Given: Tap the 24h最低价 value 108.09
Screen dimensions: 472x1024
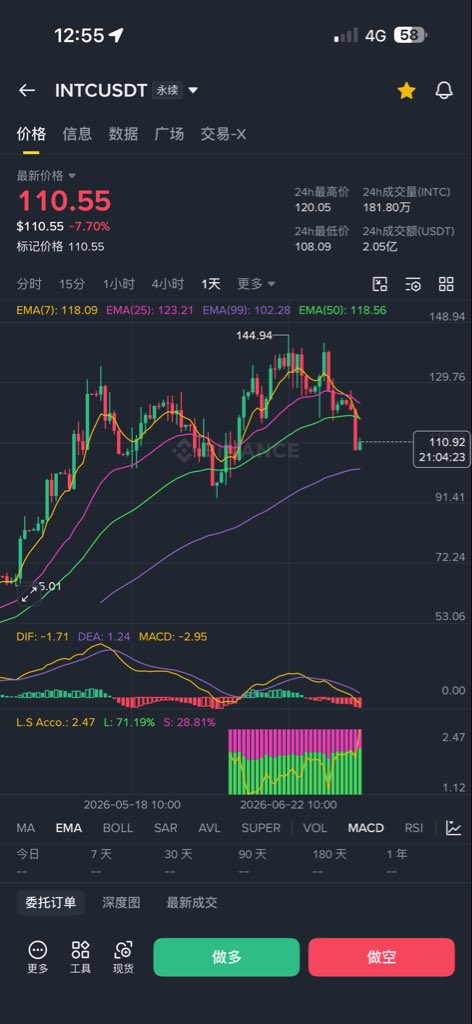Looking at the screenshot, I should (313, 247).
